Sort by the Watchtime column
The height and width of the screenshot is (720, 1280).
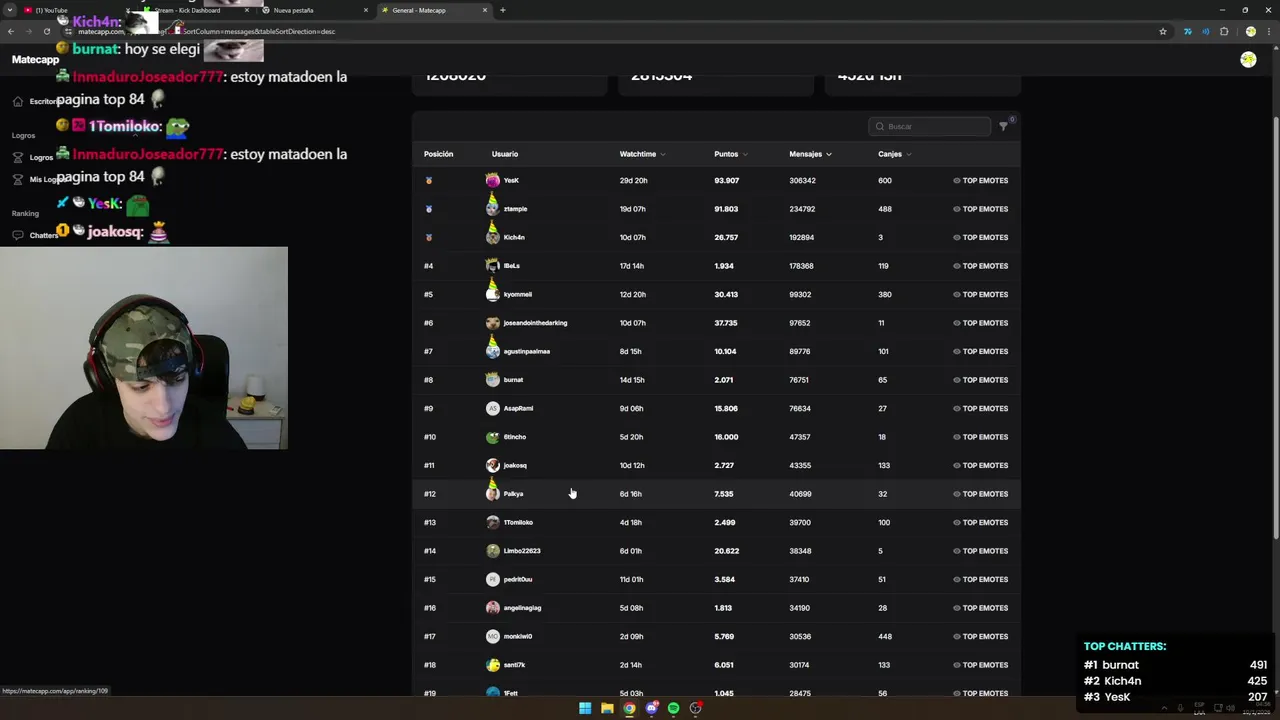[x=642, y=154]
